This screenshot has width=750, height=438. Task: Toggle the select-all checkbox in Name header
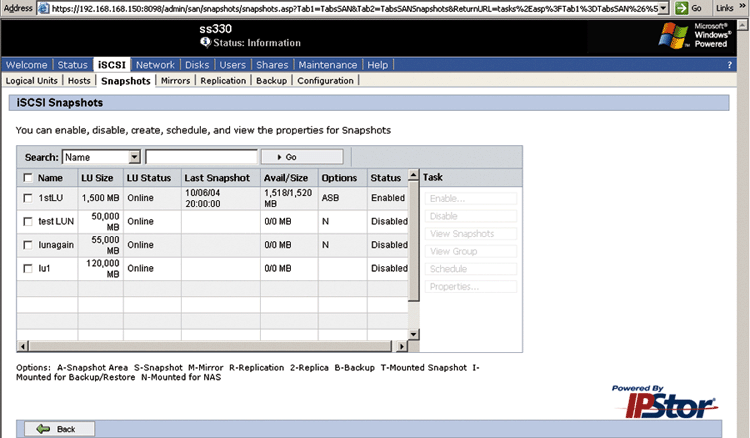(27, 178)
